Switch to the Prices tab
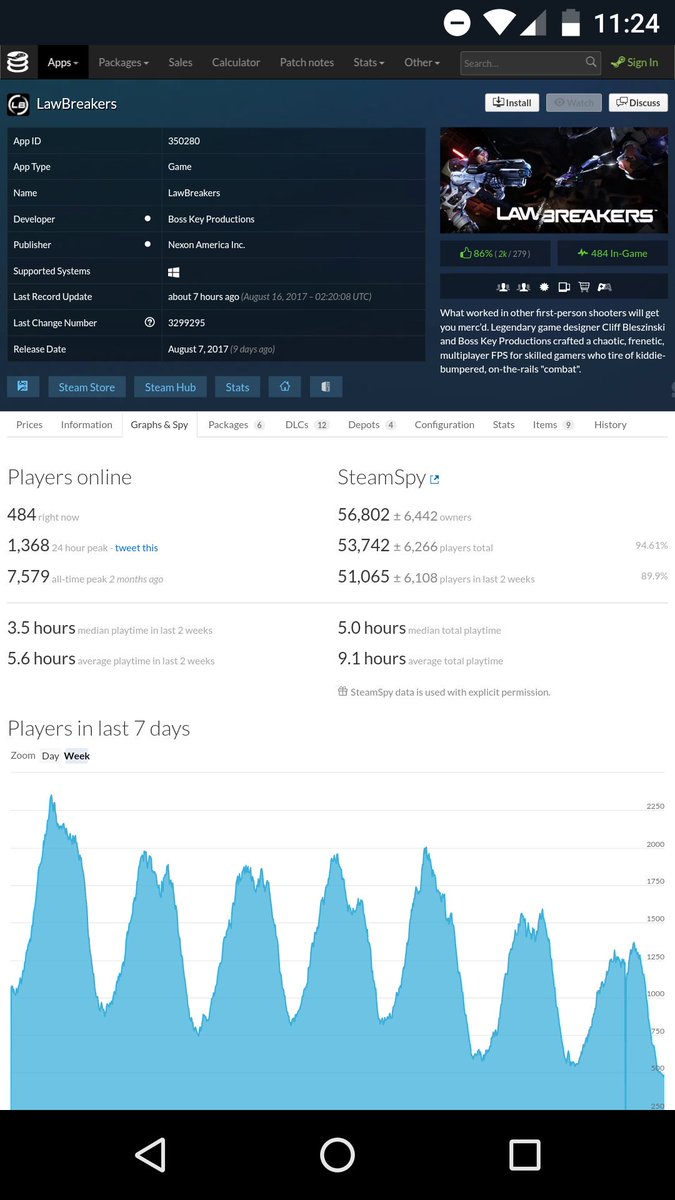This screenshot has width=675, height=1200. point(29,425)
